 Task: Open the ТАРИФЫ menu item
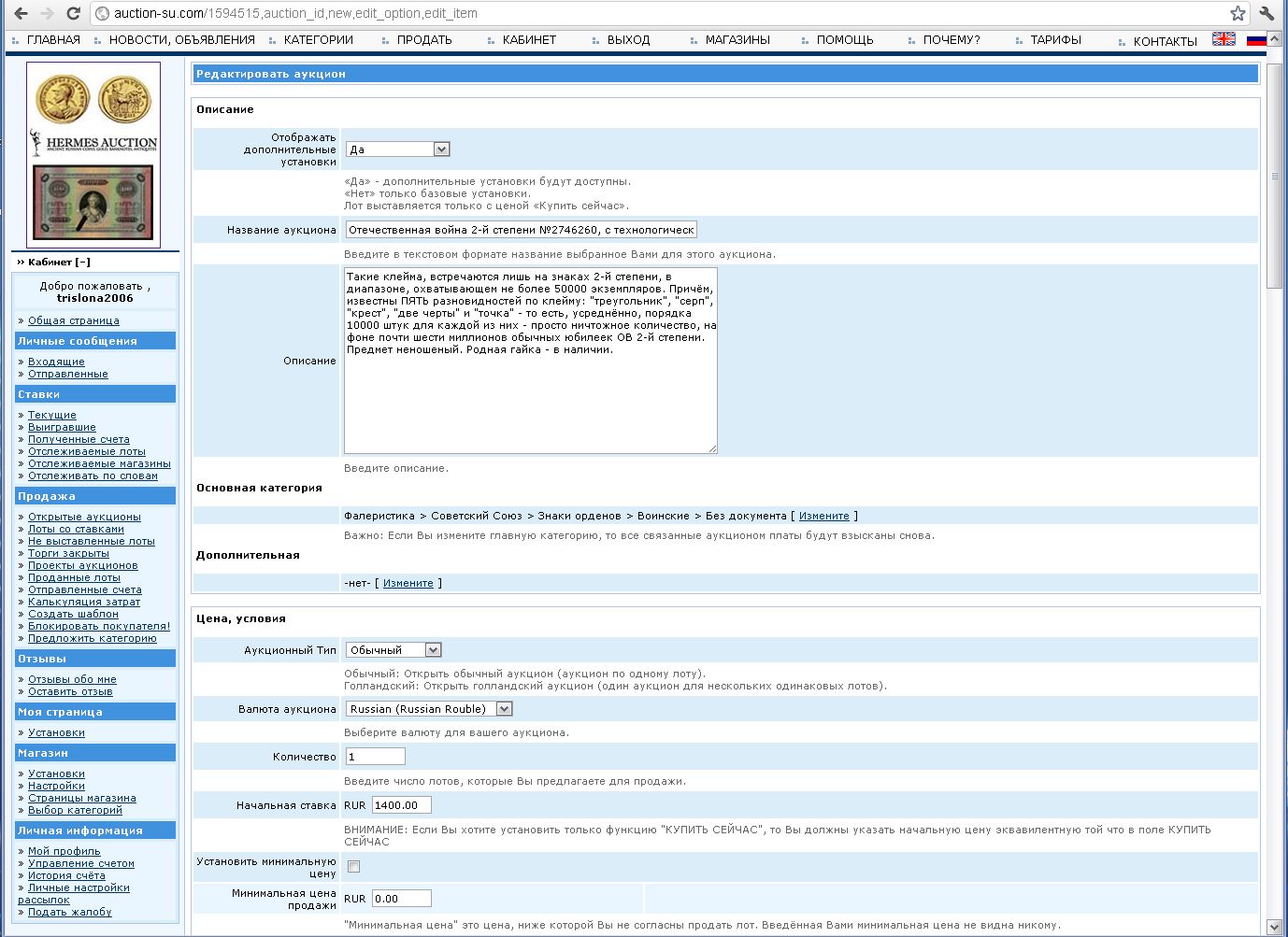1055,40
